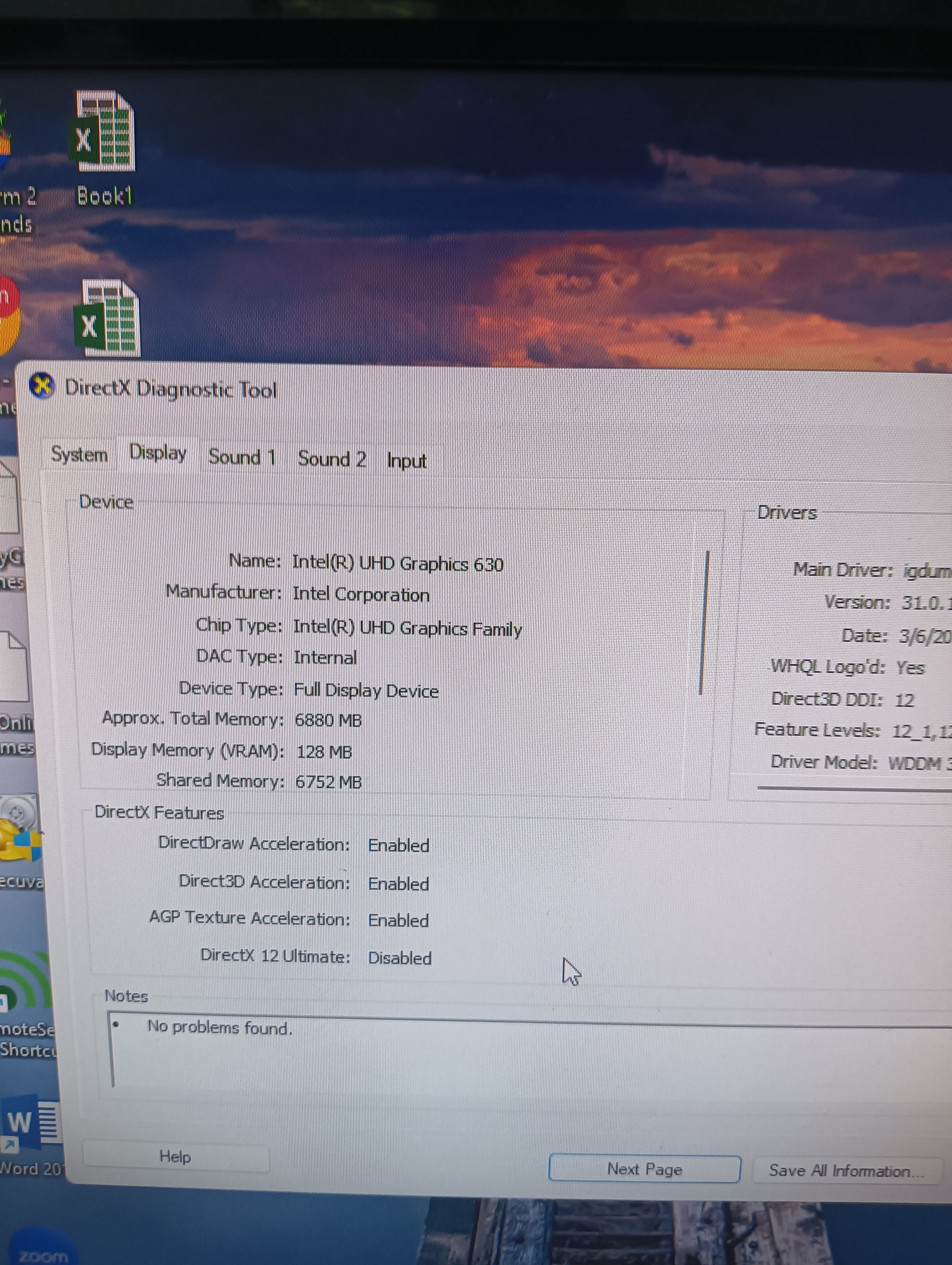The image size is (952, 1265).
Task: Select 'Full Display Device' value
Action: click(366, 690)
